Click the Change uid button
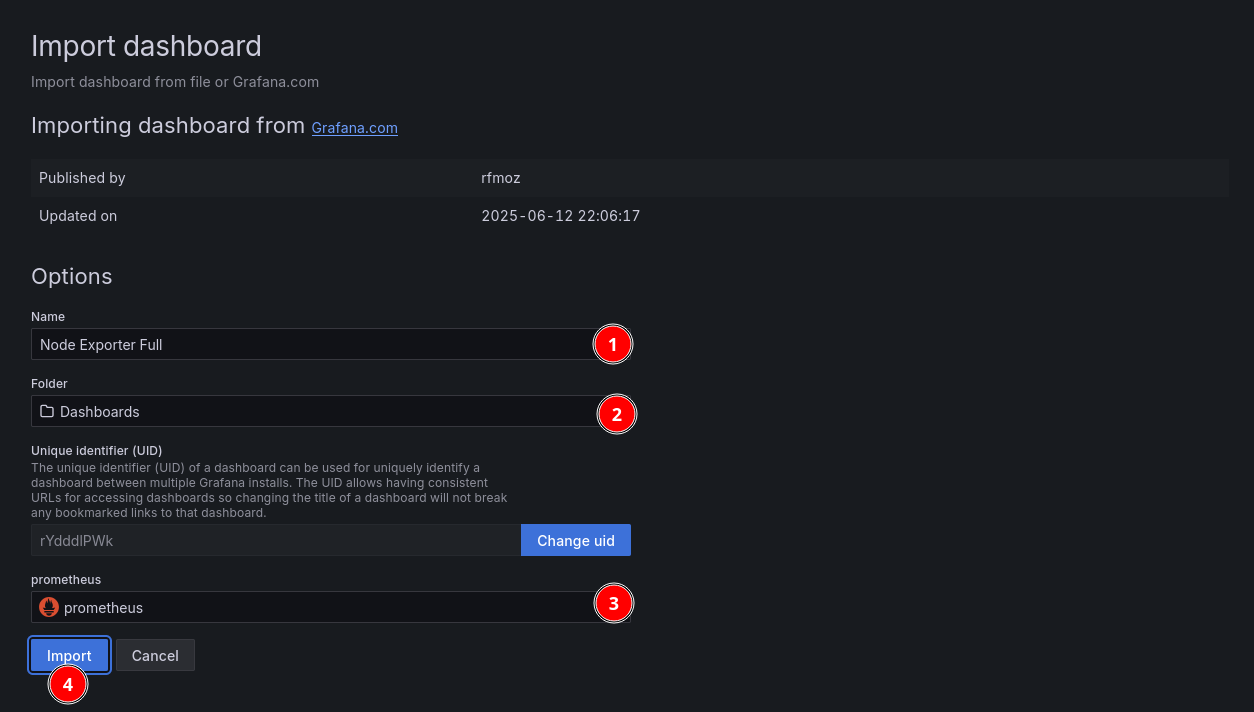This screenshot has height=712, width=1254. (x=575, y=540)
